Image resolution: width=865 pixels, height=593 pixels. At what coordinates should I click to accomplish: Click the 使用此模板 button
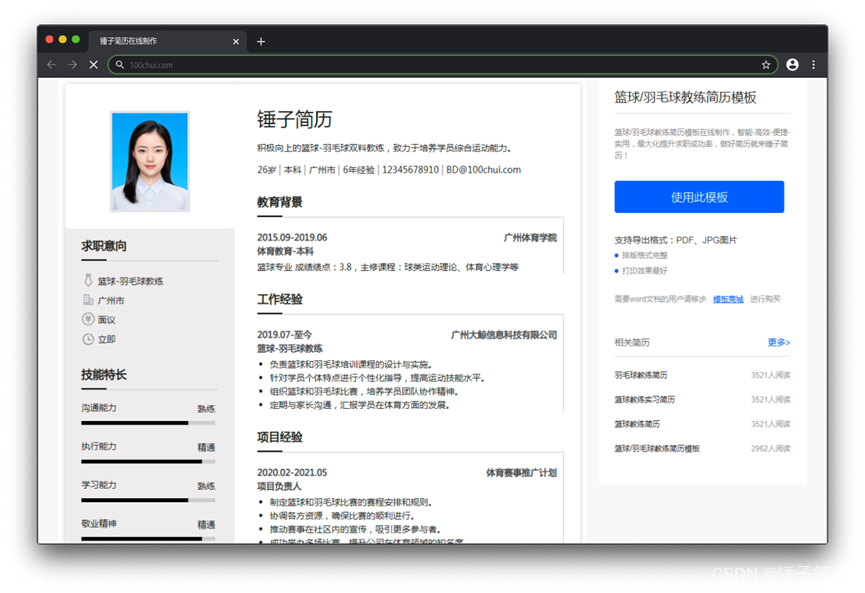click(x=699, y=197)
